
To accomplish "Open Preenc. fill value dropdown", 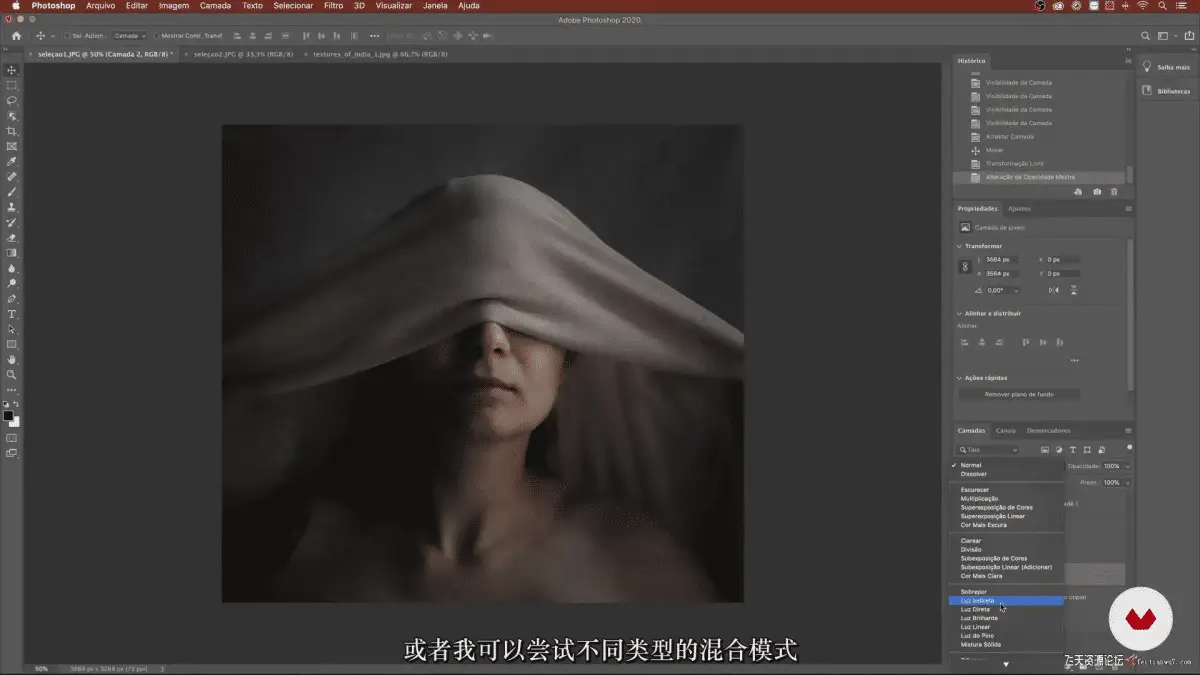I will pyautogui.click(x=1127, y=482).
